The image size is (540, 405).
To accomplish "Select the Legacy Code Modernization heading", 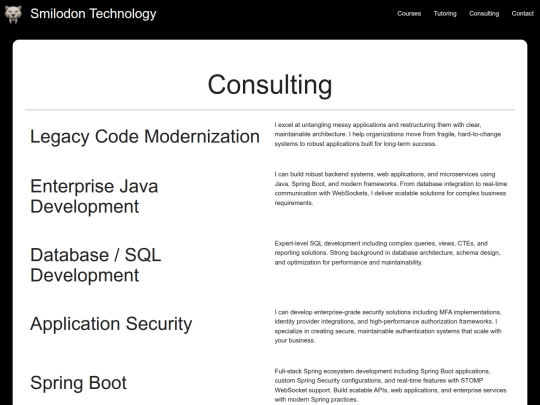I will pyautogui.click(x=145, y=136).
